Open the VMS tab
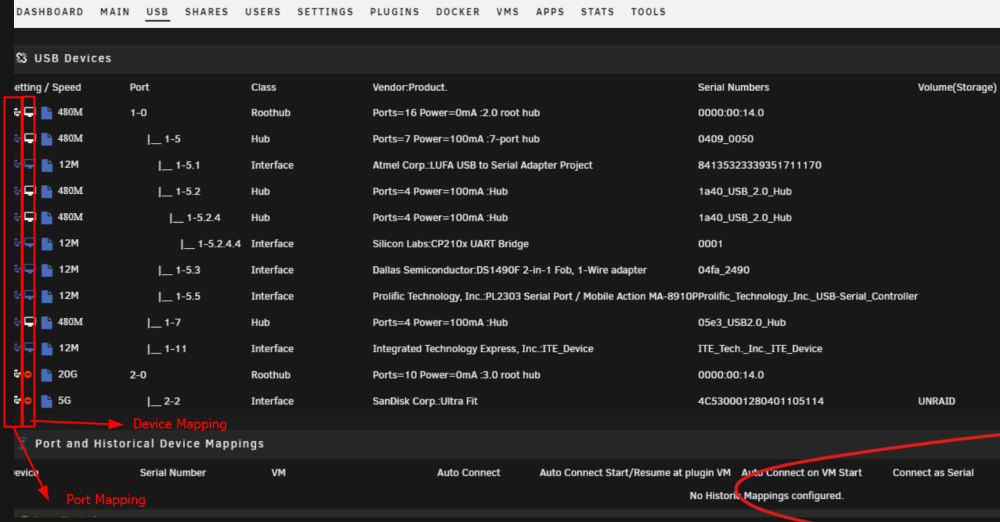1000x522 pixels. click(508, 12)
